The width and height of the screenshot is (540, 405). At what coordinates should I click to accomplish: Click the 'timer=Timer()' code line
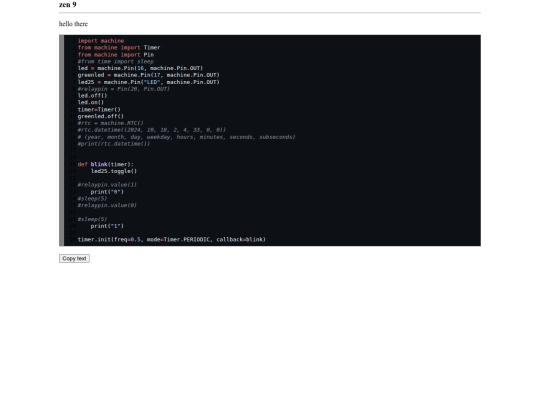(99, 110)
